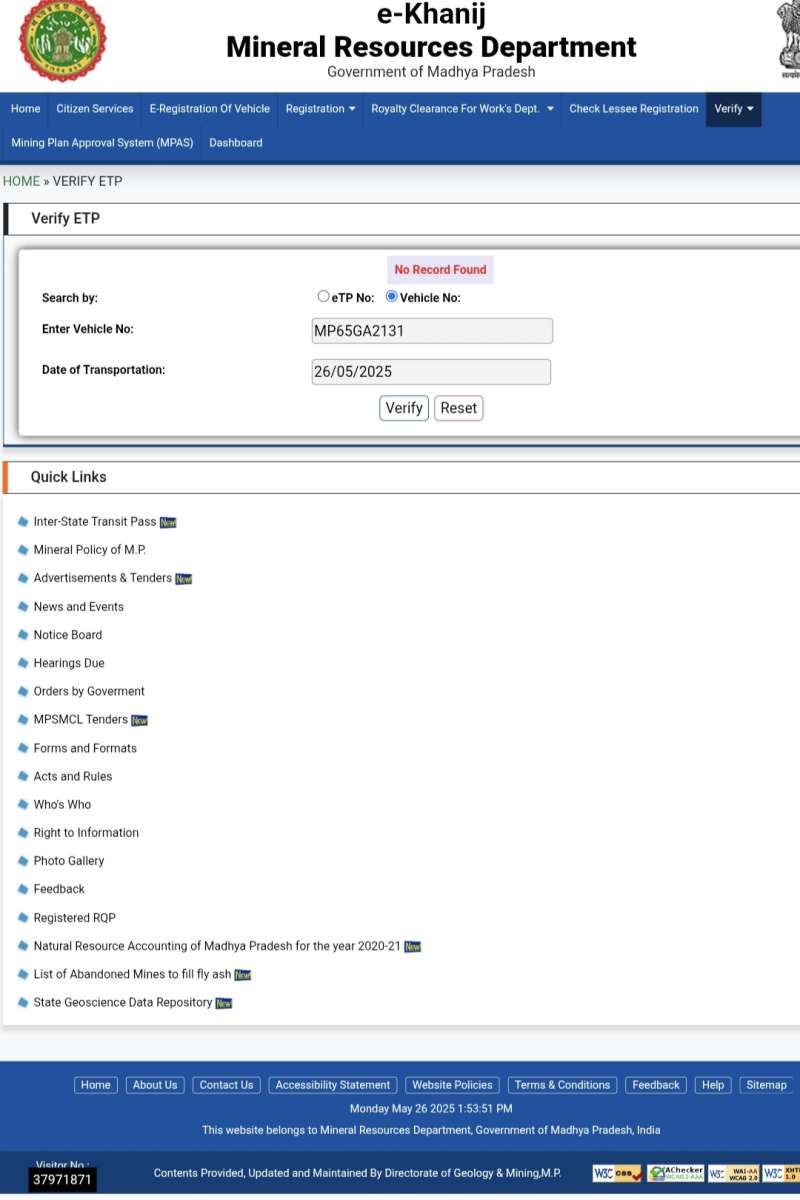The image size is (800, 1200).
Task: Click the W3C WAI-AA WCAG 2.0 badge
Action: tap(733, 1173)
